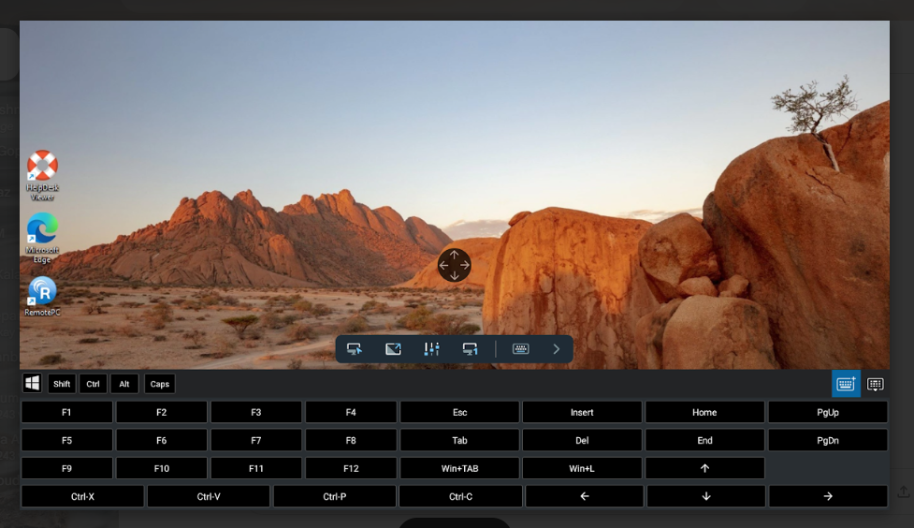Switch to the full keyboard layout icon
914x528 pixels.
875,384
